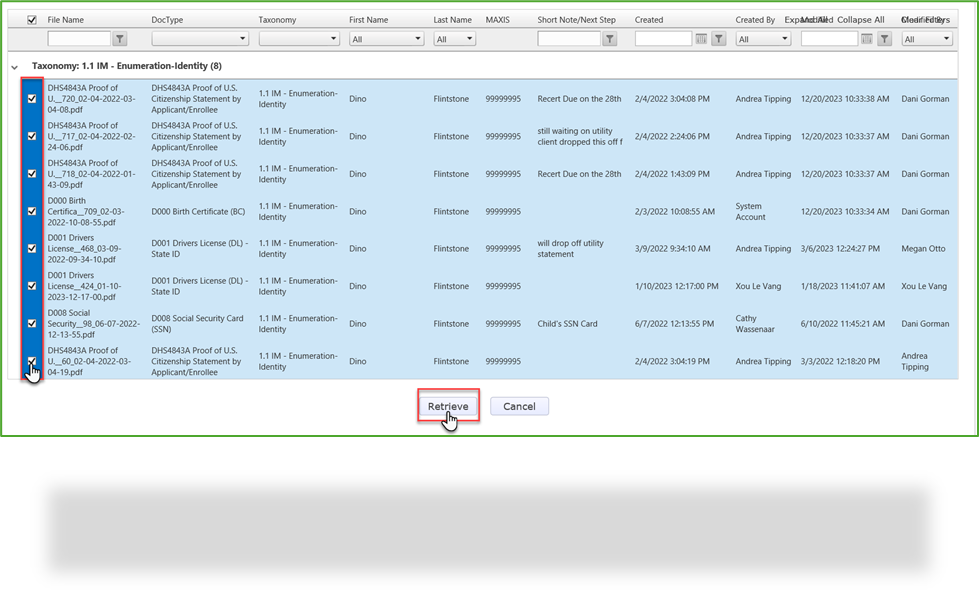This screenshot has height=597, width=979.
Task: Click the Retrieve button
Action: point(448,406)
